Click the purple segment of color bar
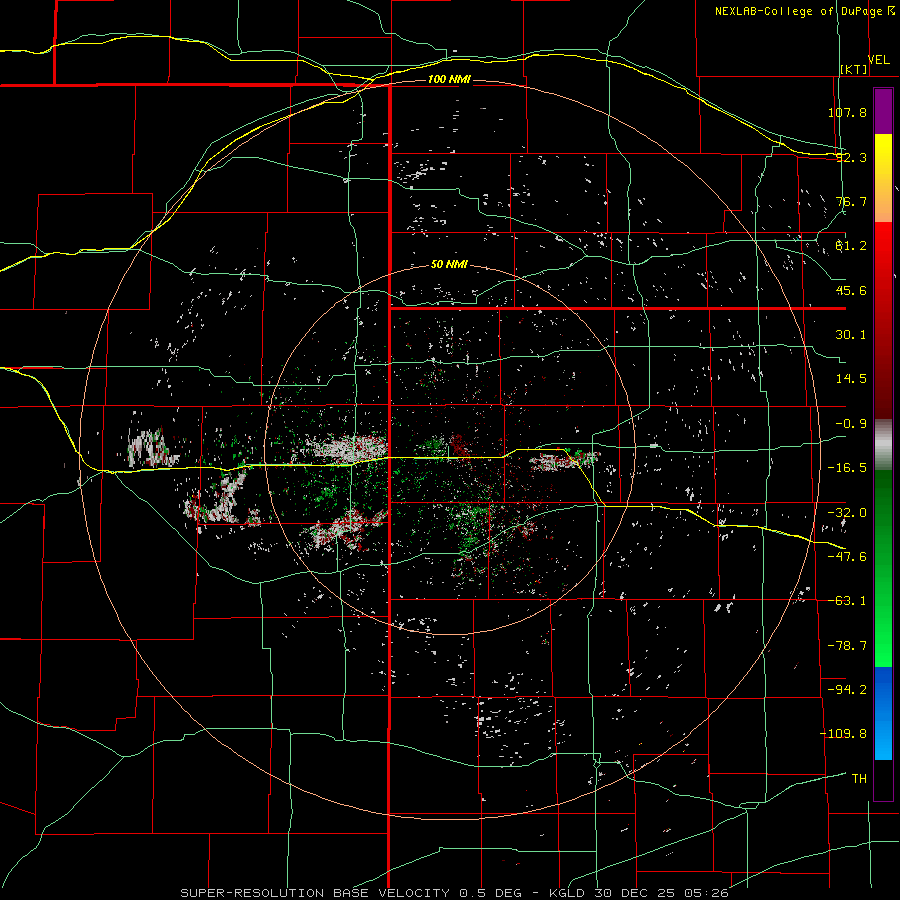 pyautogui.click(x=883, y=111)
